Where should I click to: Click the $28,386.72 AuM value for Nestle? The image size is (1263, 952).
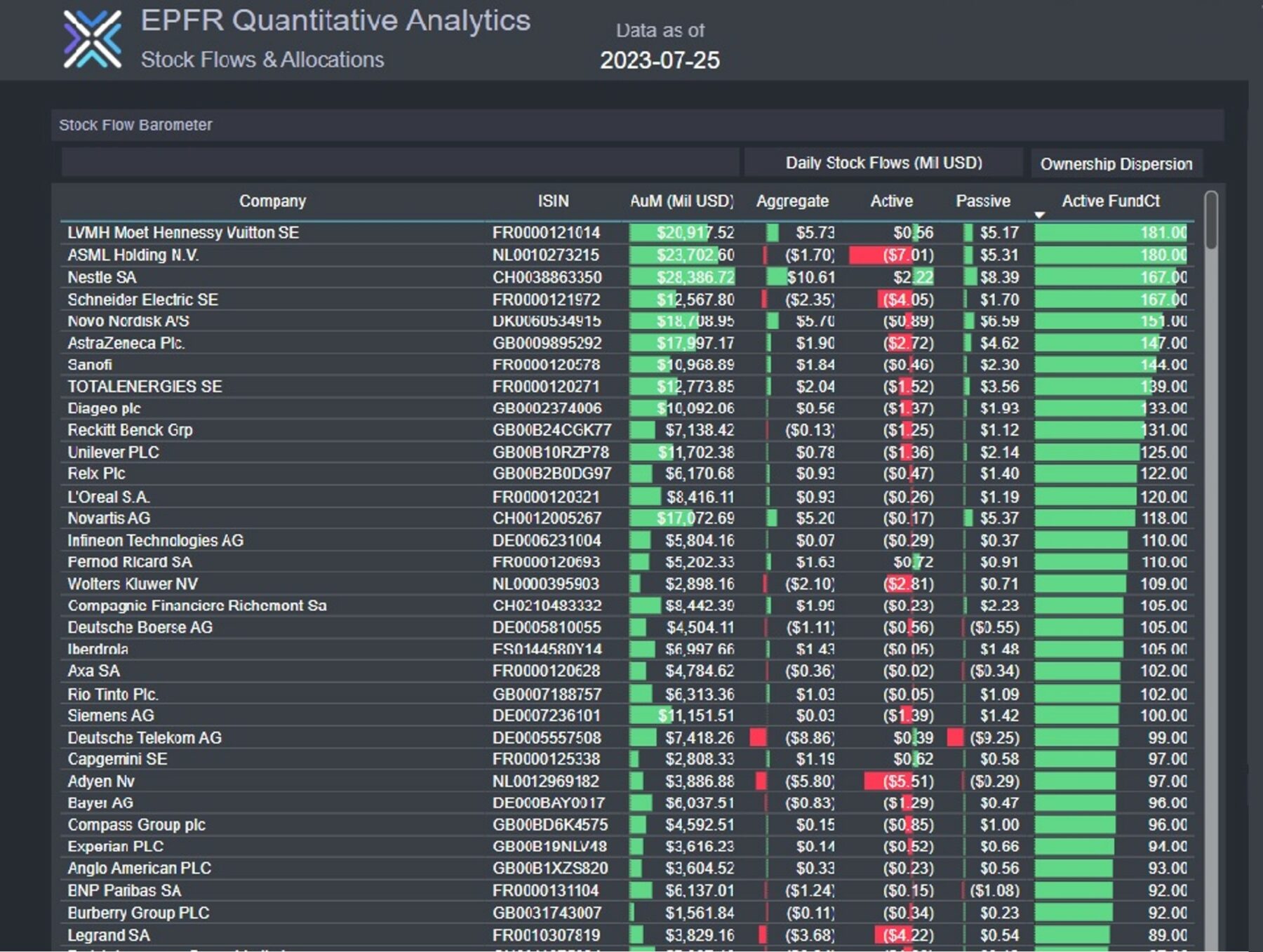(x=695, y=277)
